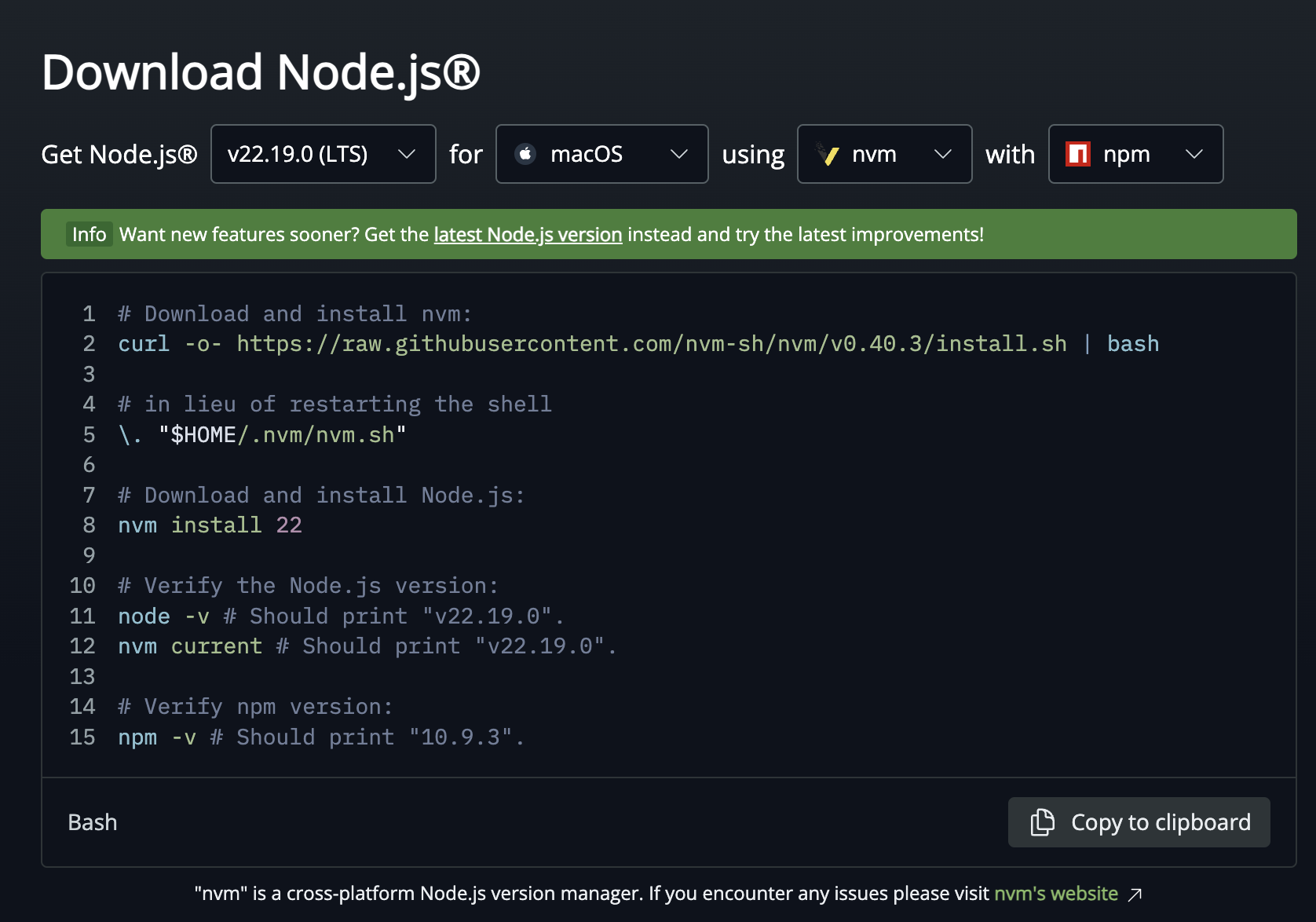The height and width of the screenshot is (922, 1316).
Task: Click the red npm logo icon
Action: point(1077,154)
